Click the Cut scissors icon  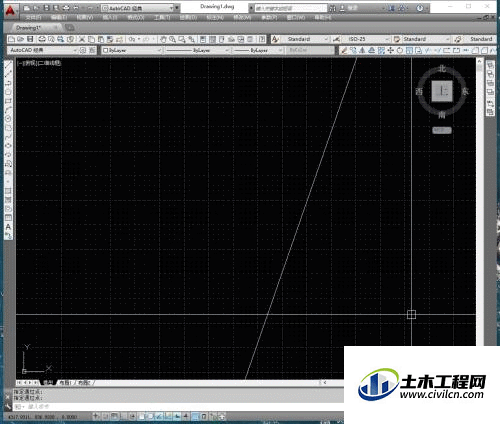pyautogui.click(x=82, y=39)
